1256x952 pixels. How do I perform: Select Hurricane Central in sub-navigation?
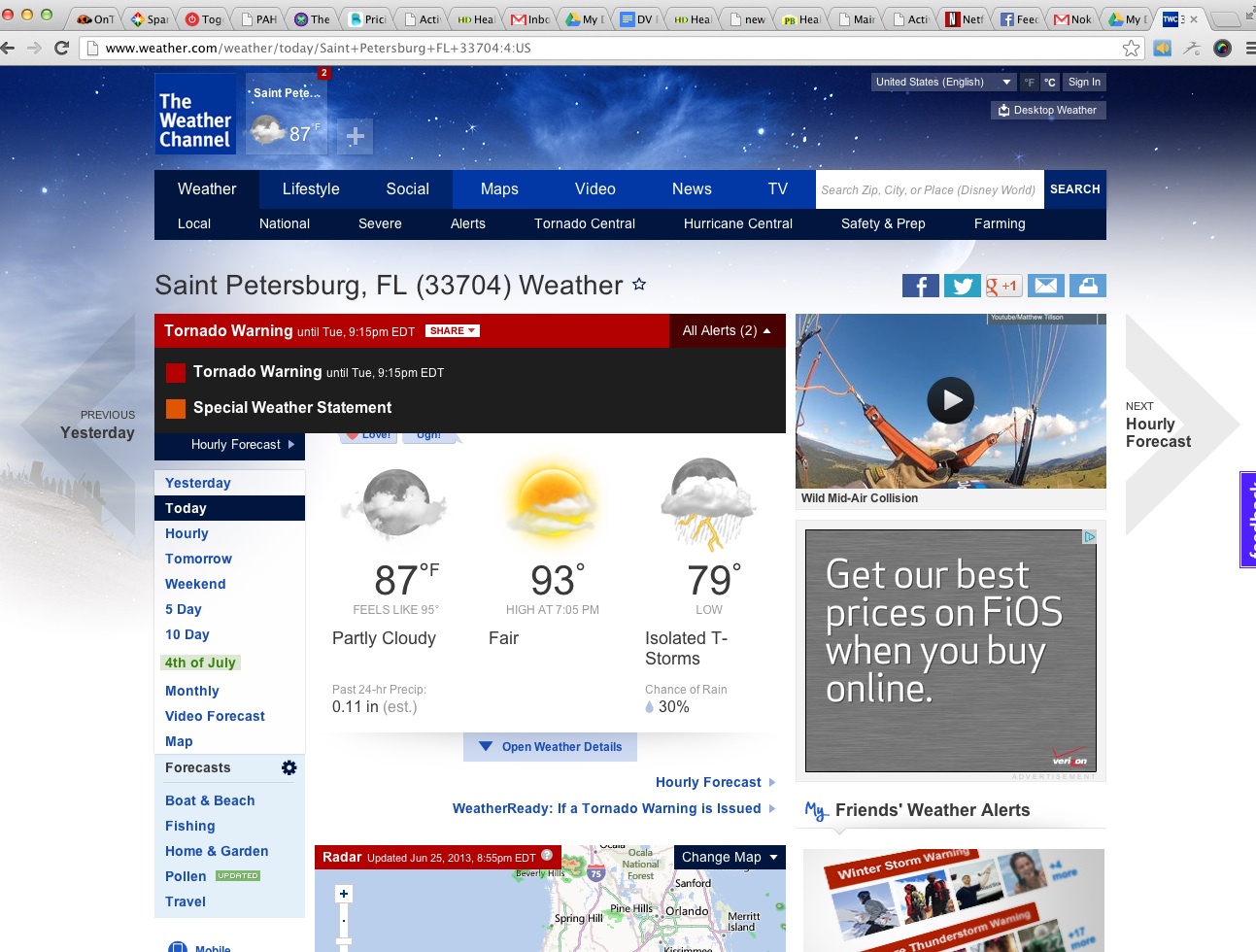pos(737,223)
